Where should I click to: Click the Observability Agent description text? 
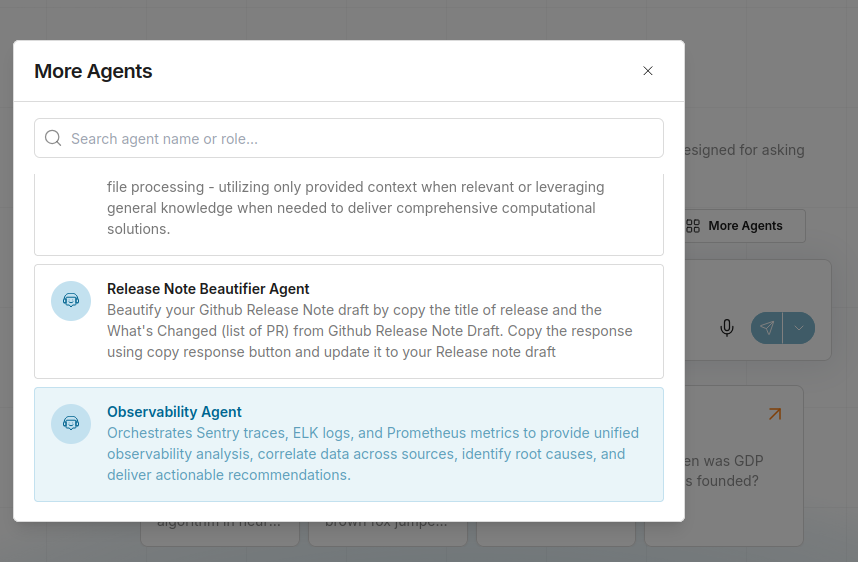pyautogui.click(x=372, y=454)
